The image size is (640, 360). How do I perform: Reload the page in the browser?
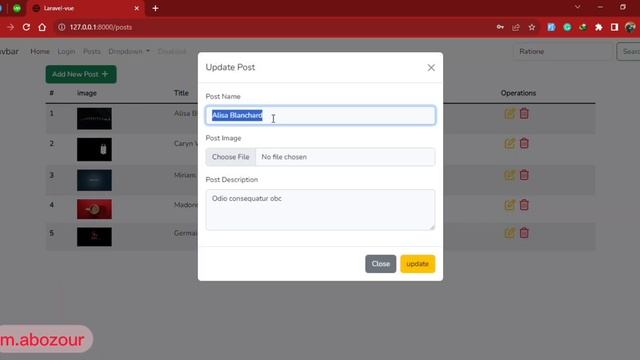click(x=26, y=27)
